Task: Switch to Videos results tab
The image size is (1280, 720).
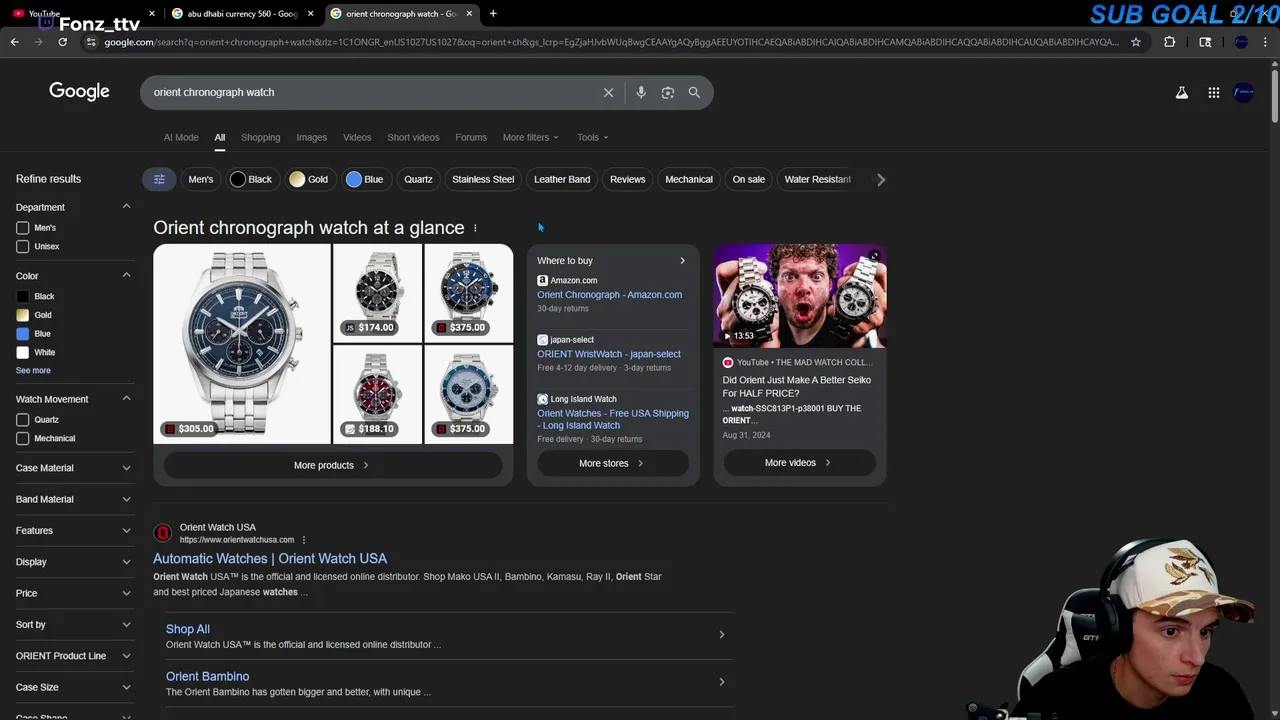Action: 357,137
